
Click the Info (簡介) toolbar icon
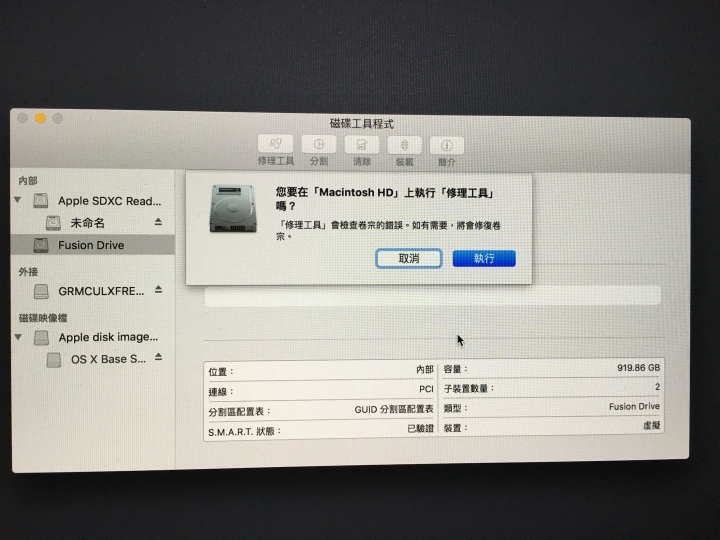[447, 146]
